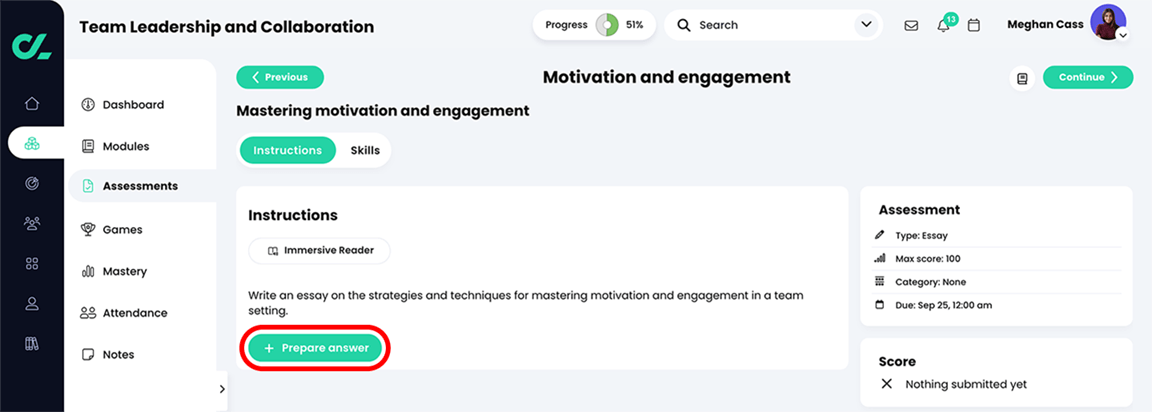
Task: Select the courses cubes icon in rail
Action: [32, 143]
